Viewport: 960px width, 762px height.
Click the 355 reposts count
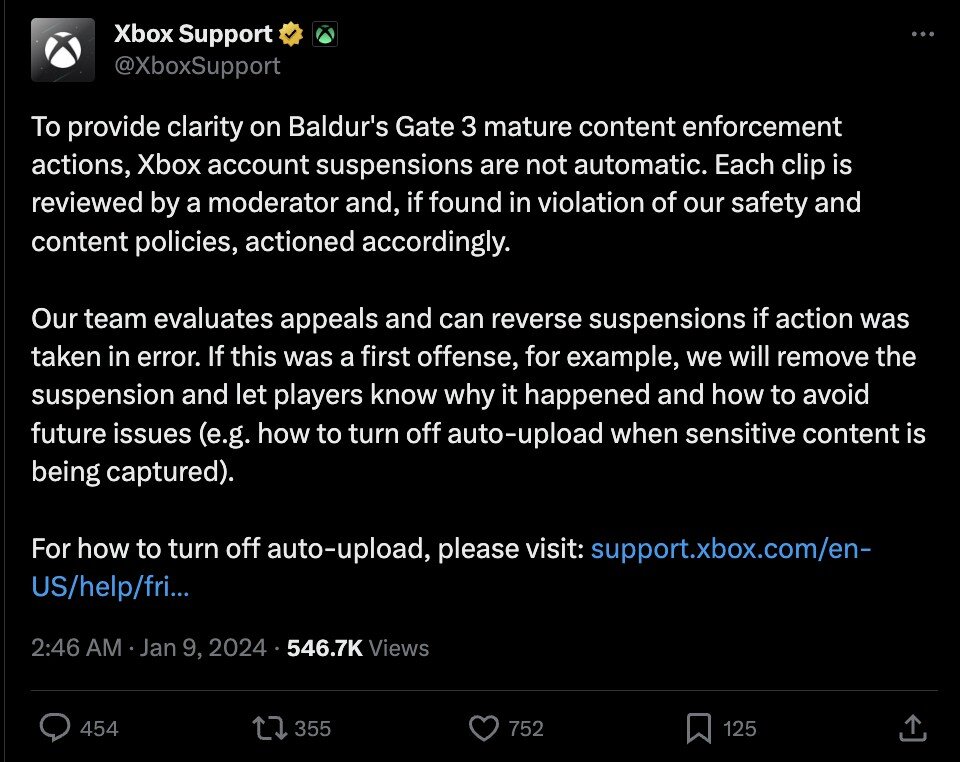point(313,729)
